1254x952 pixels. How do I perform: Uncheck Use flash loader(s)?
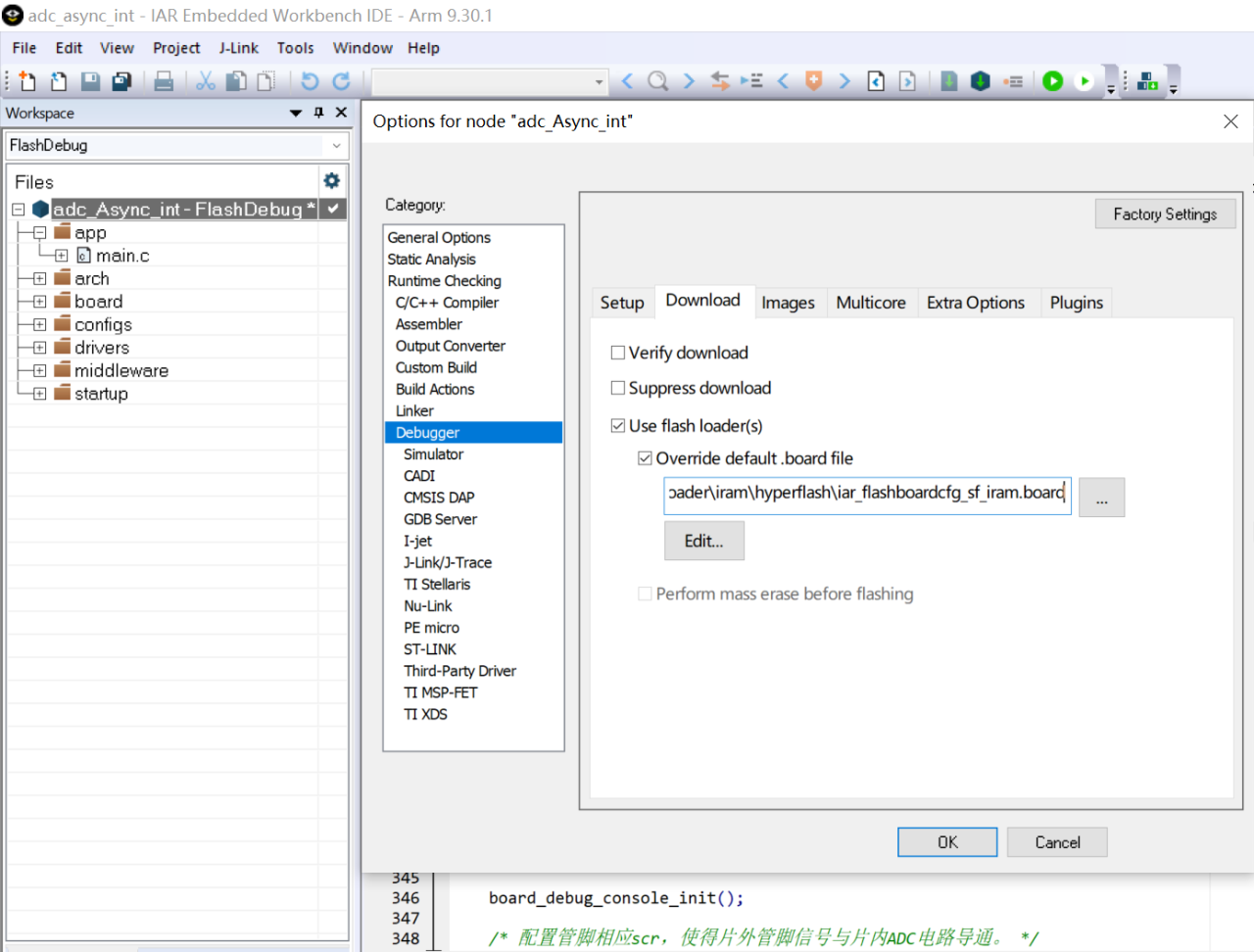click(617, 425)
